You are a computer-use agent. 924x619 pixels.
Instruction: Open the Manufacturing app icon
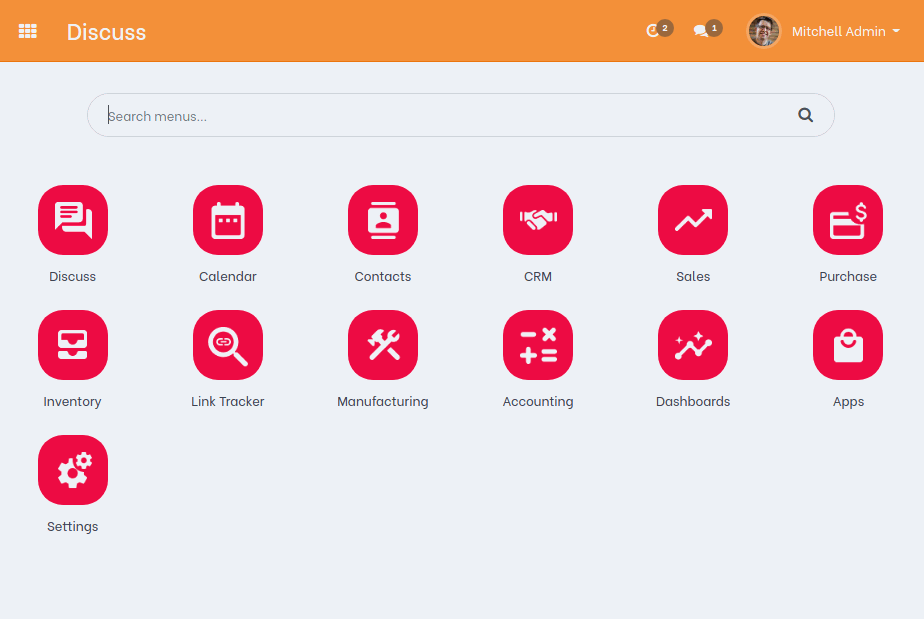coord(383,345)
